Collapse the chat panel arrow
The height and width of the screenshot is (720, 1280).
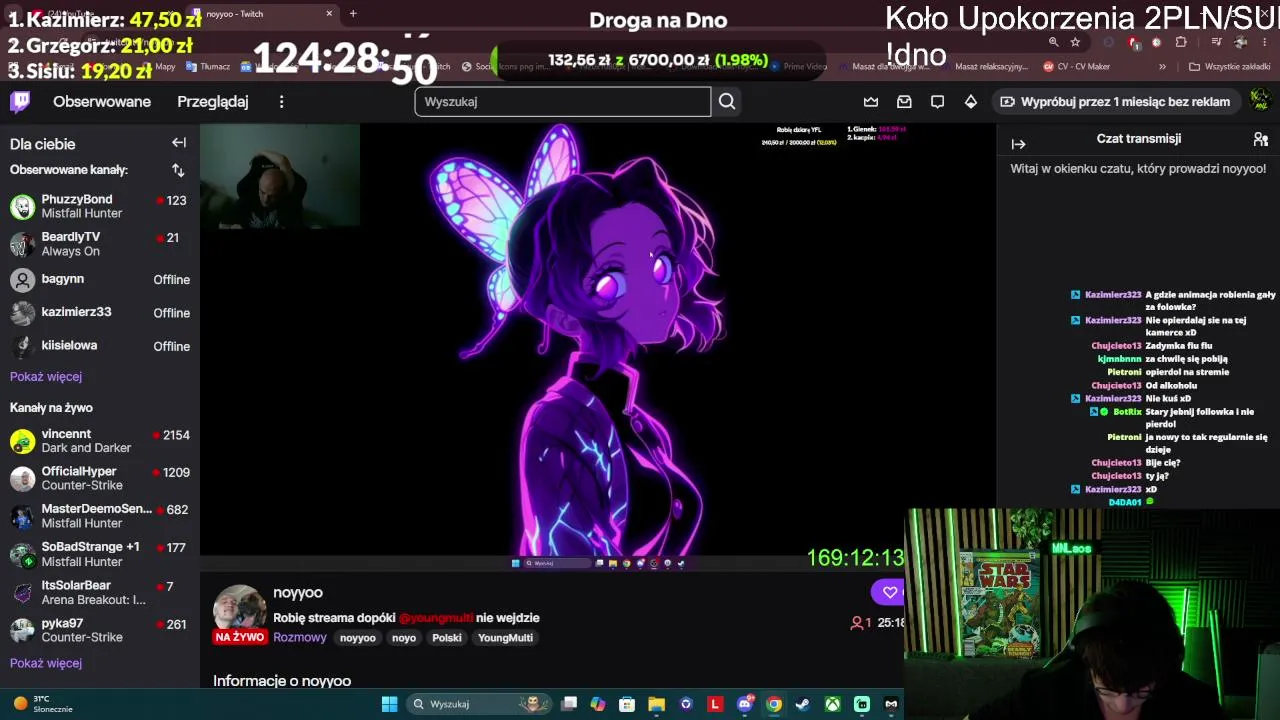click(x=1018, y=144)
